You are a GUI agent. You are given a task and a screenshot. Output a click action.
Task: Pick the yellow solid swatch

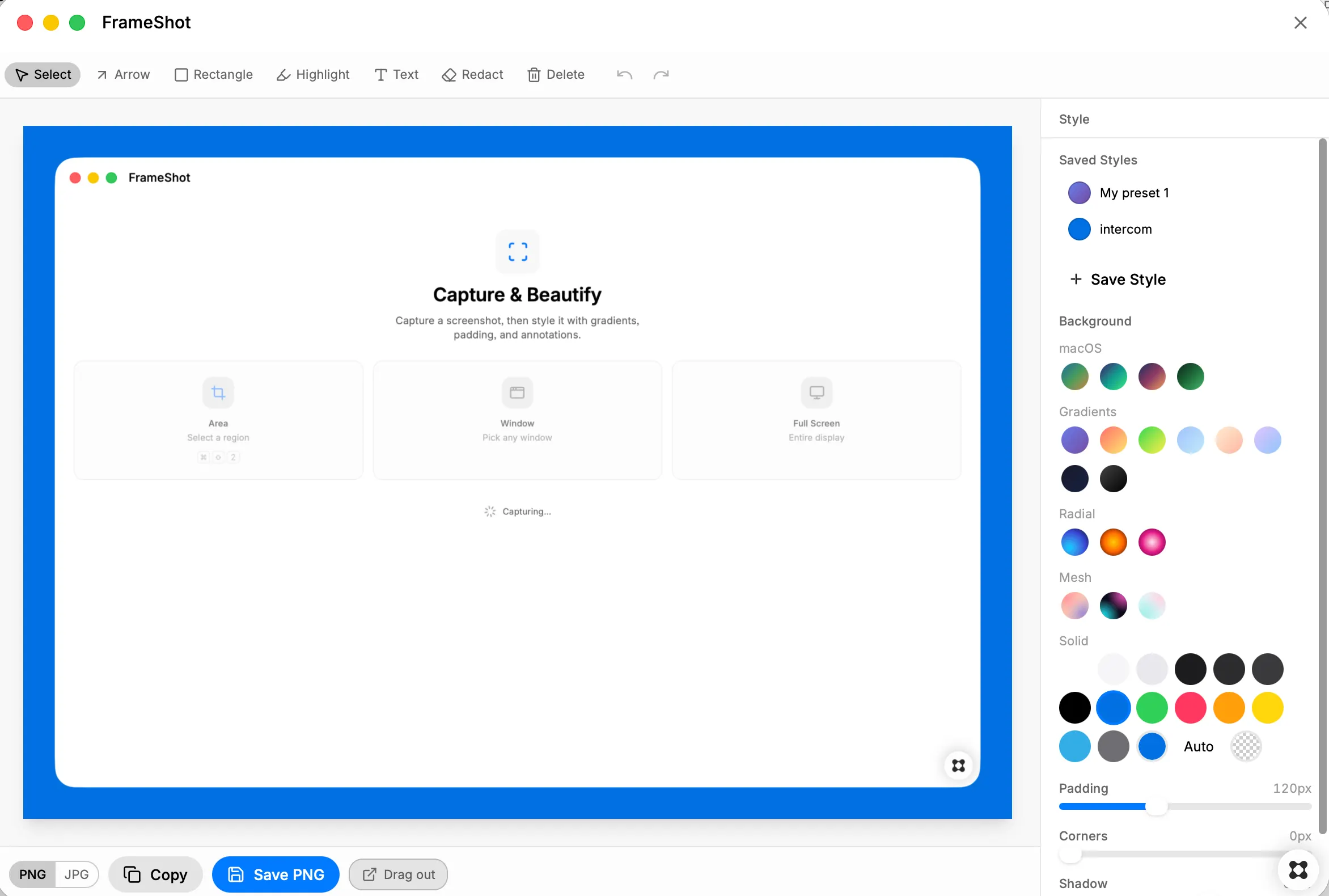1268,708
